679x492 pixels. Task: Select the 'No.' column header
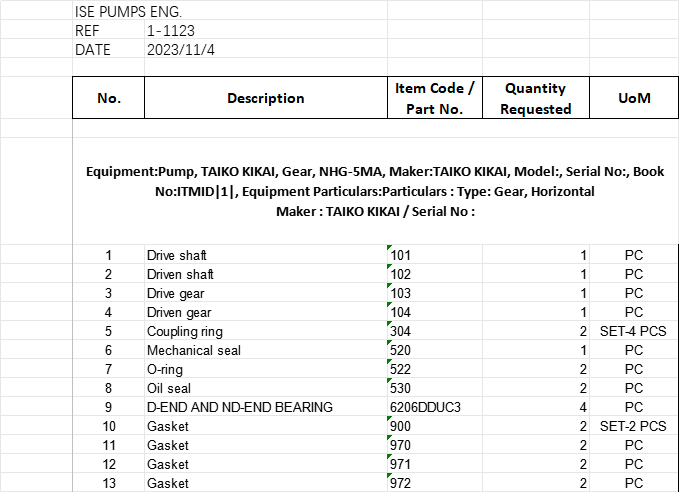tap(108, 98)
